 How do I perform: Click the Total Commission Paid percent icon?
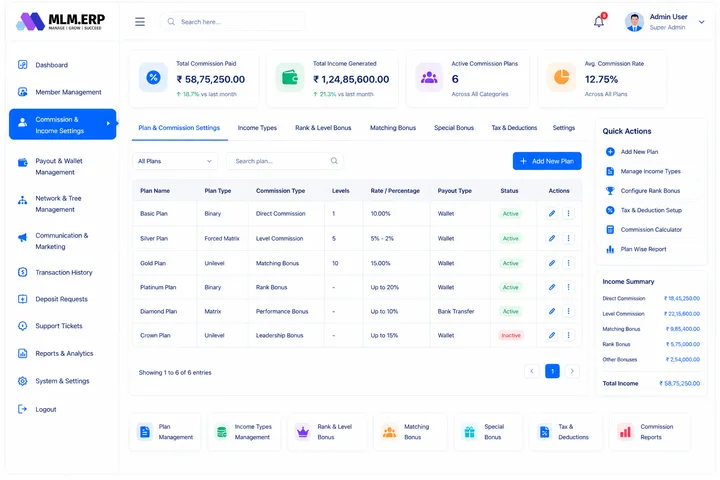153,78
